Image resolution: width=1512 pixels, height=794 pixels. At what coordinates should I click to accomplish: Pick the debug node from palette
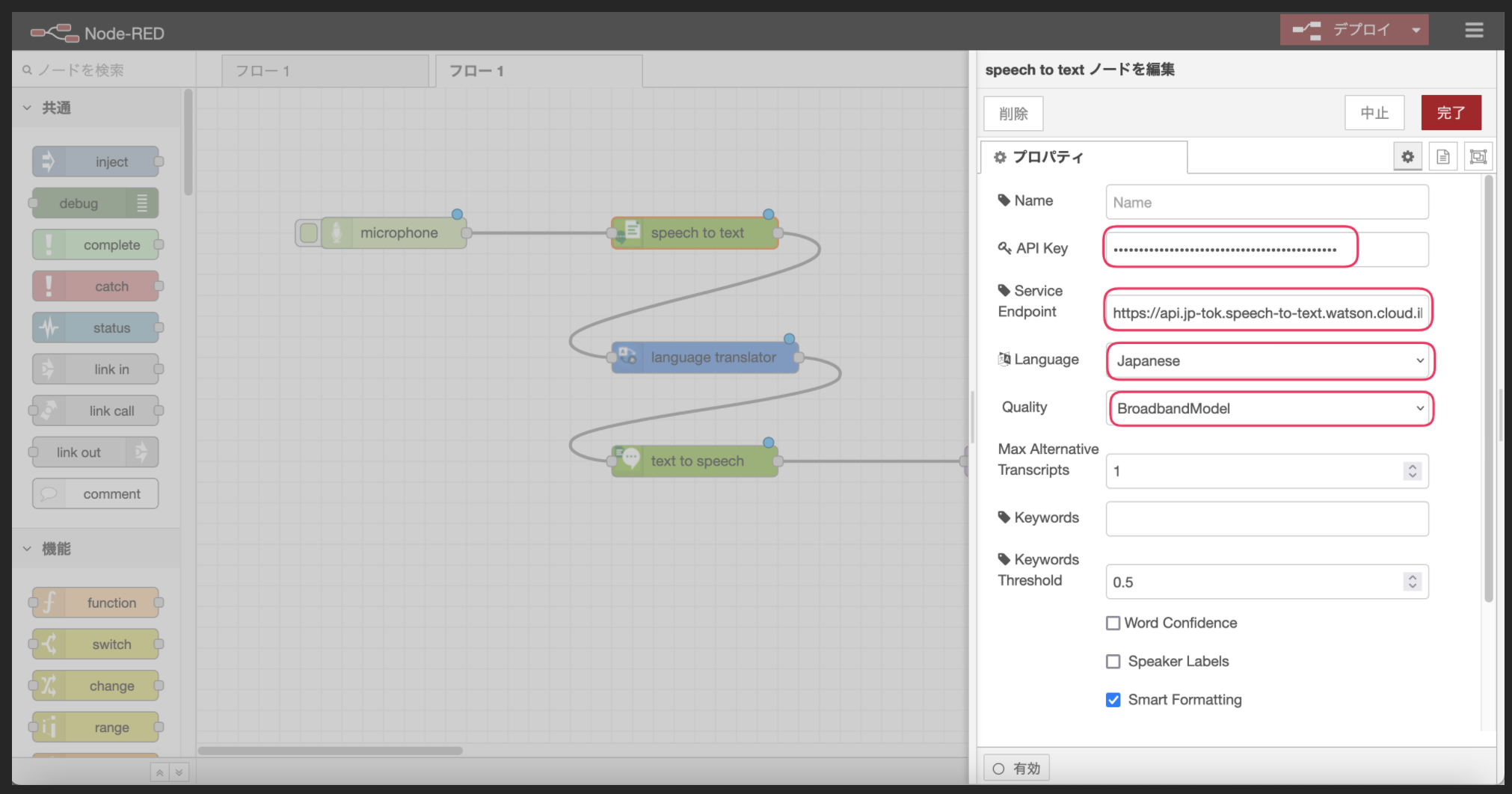pos(96,203)
